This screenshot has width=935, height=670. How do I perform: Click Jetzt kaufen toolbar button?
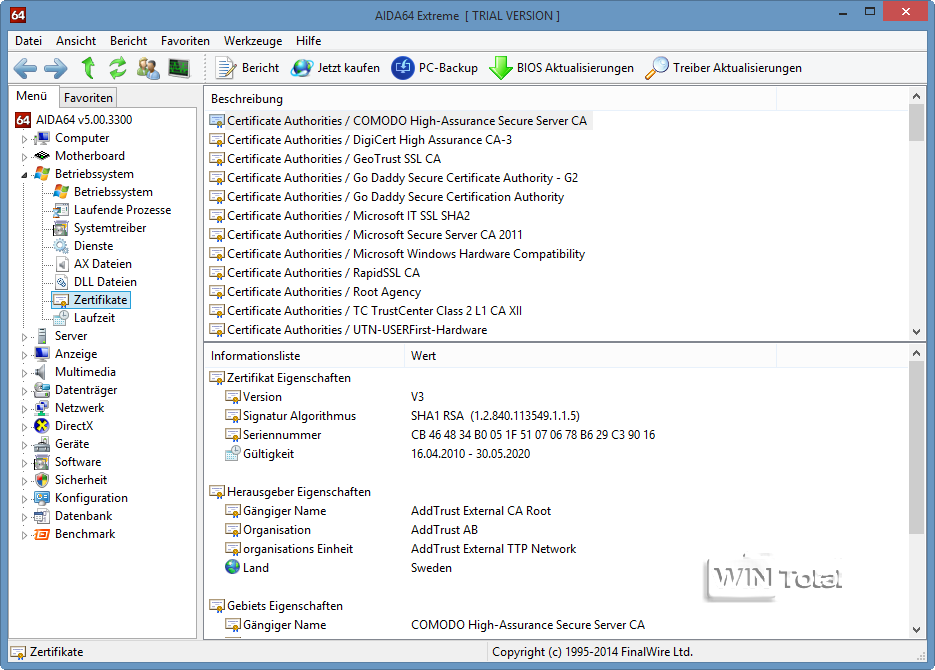[x=335, y=68]
